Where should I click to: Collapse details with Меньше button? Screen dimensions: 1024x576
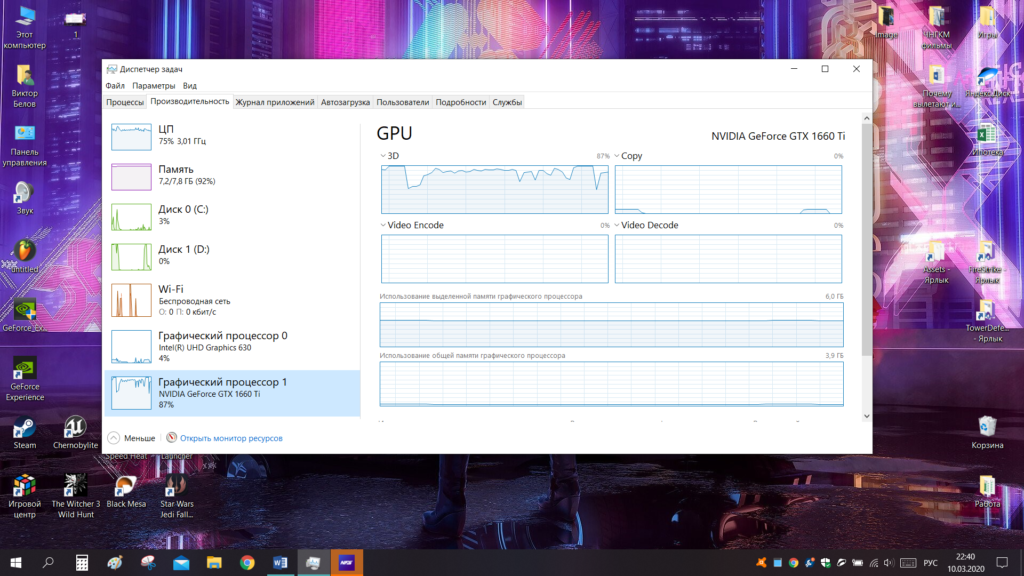coord(132,438)
